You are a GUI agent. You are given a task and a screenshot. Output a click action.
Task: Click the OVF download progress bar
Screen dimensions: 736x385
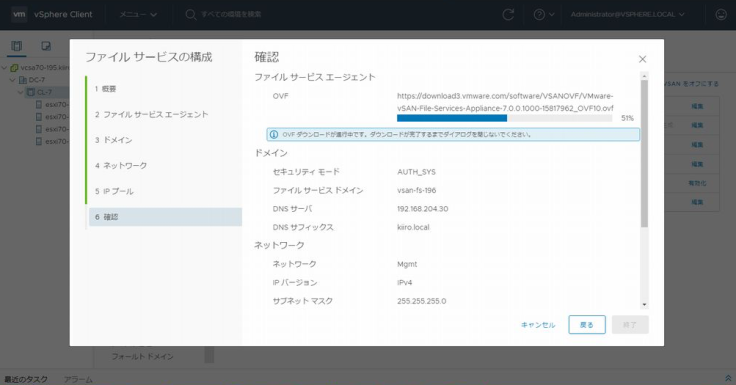[505, 118]
